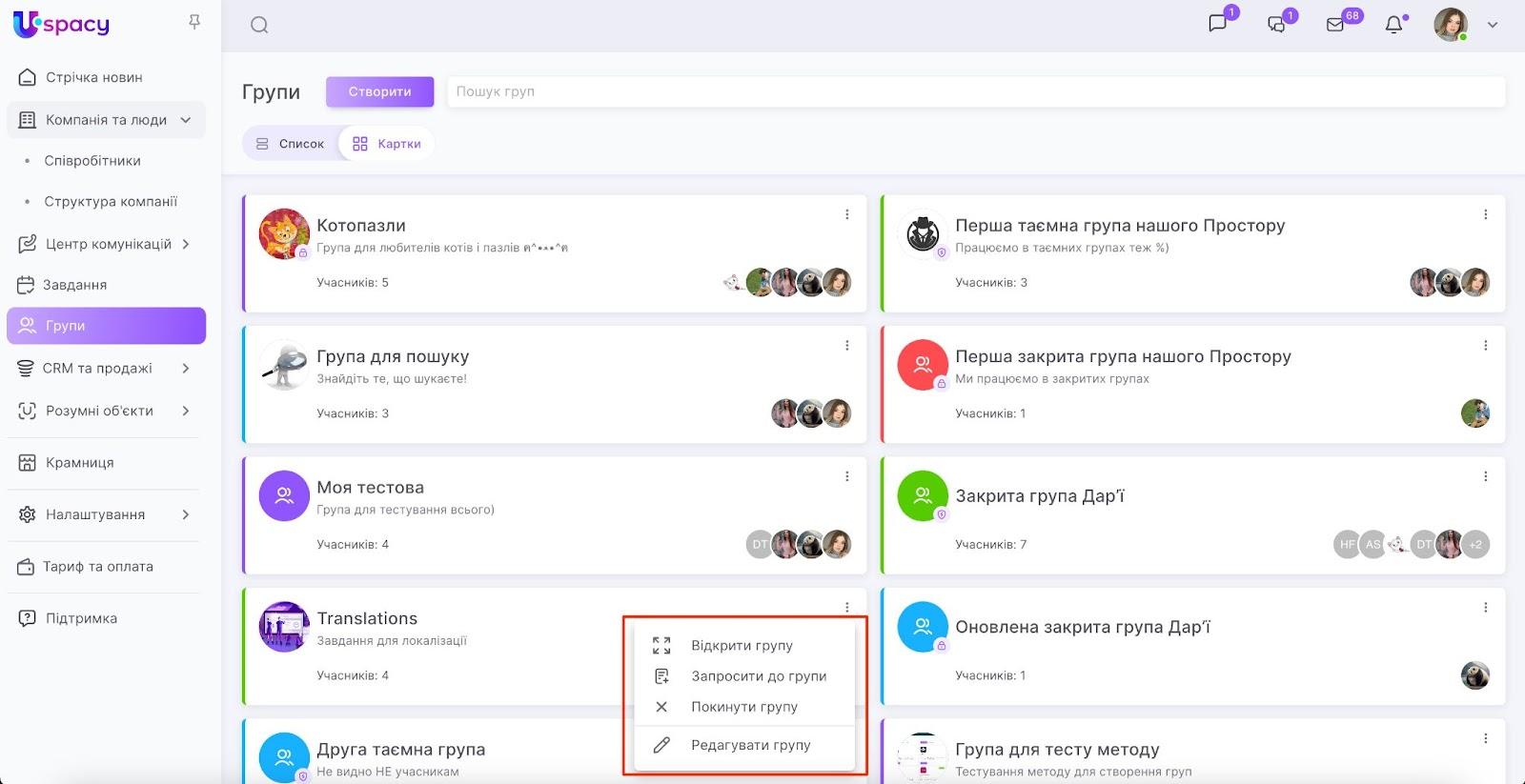Open the group chats icon in header
1525x784 pixels.
(x=1276, y=25)
